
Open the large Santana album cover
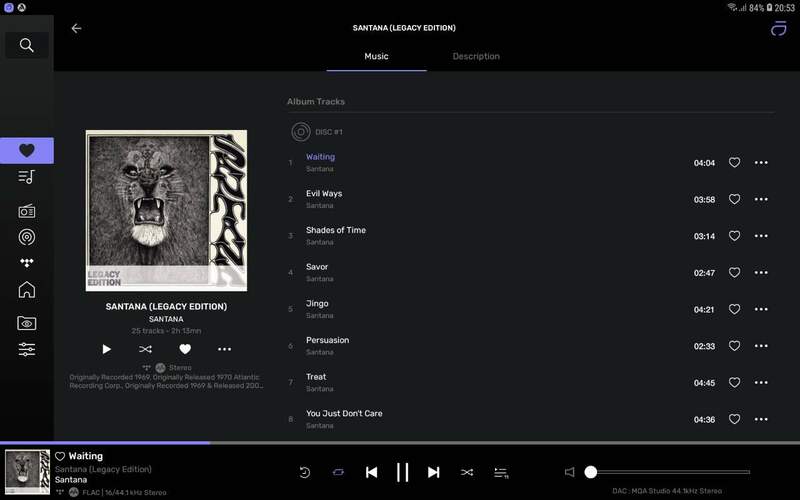tap(166, 211)
